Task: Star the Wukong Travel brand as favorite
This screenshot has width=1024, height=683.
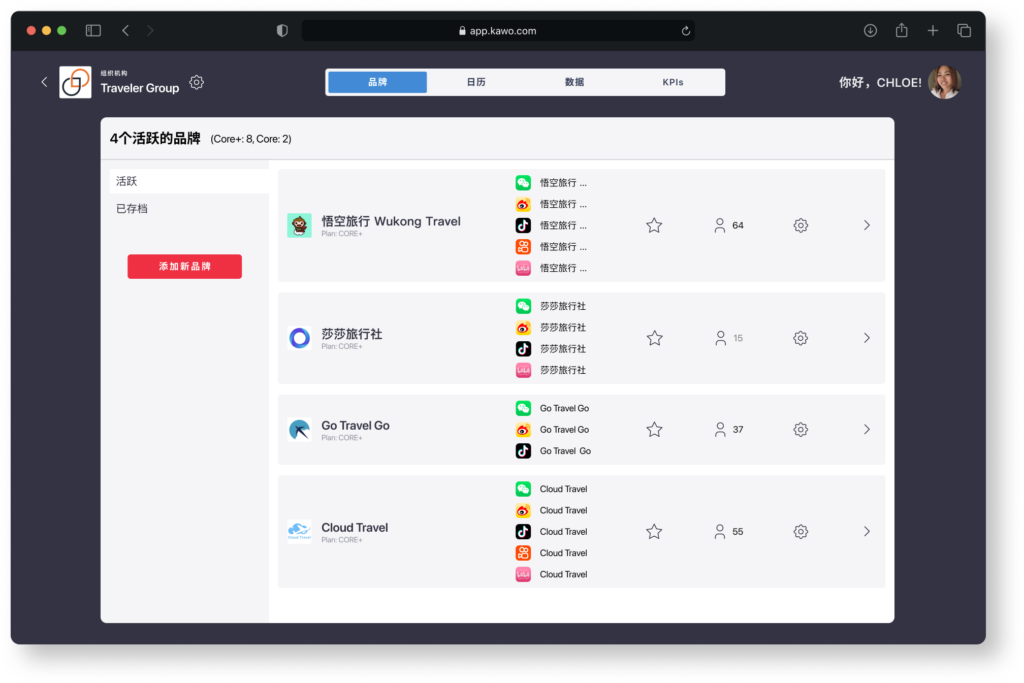Action: (x=654, y=226)
